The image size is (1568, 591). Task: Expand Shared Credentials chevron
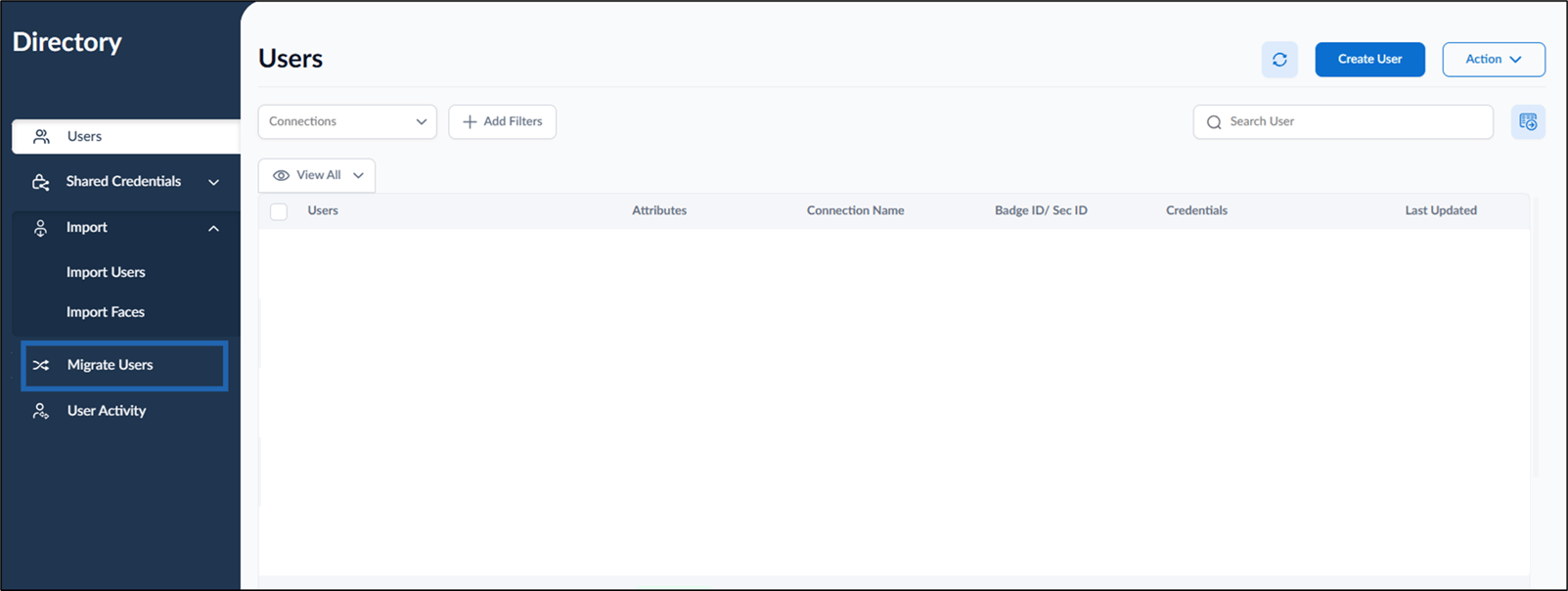213,182
